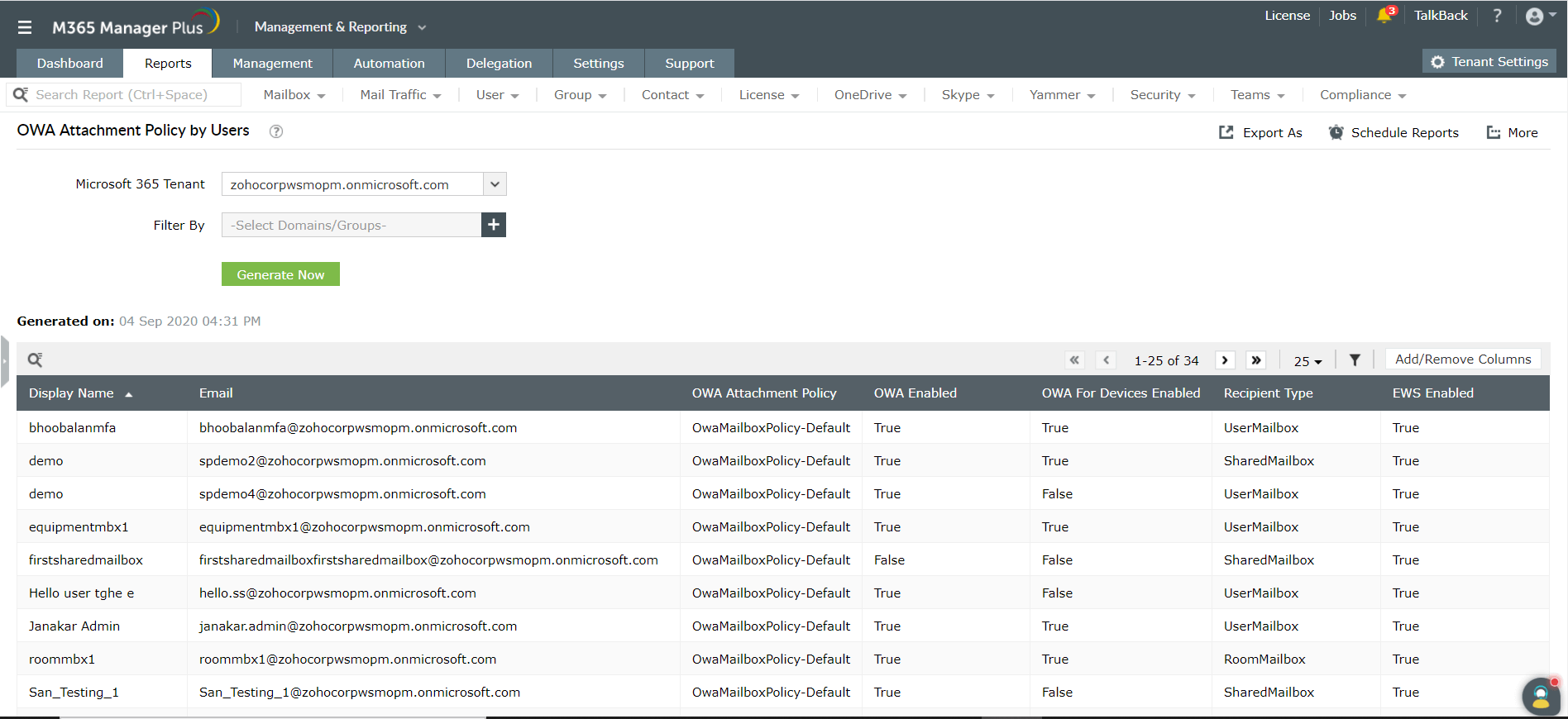Open the hamburger navigation menu
The height and width of the screenshot is (719, 1568).
coord(25,27)
